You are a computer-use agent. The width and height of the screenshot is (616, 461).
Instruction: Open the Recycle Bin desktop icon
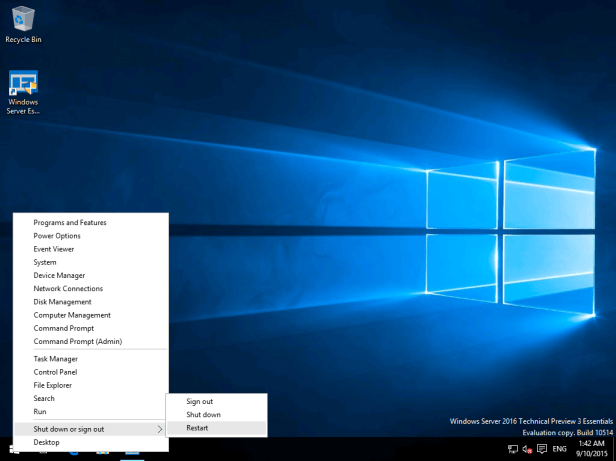[x=23, y=20]
